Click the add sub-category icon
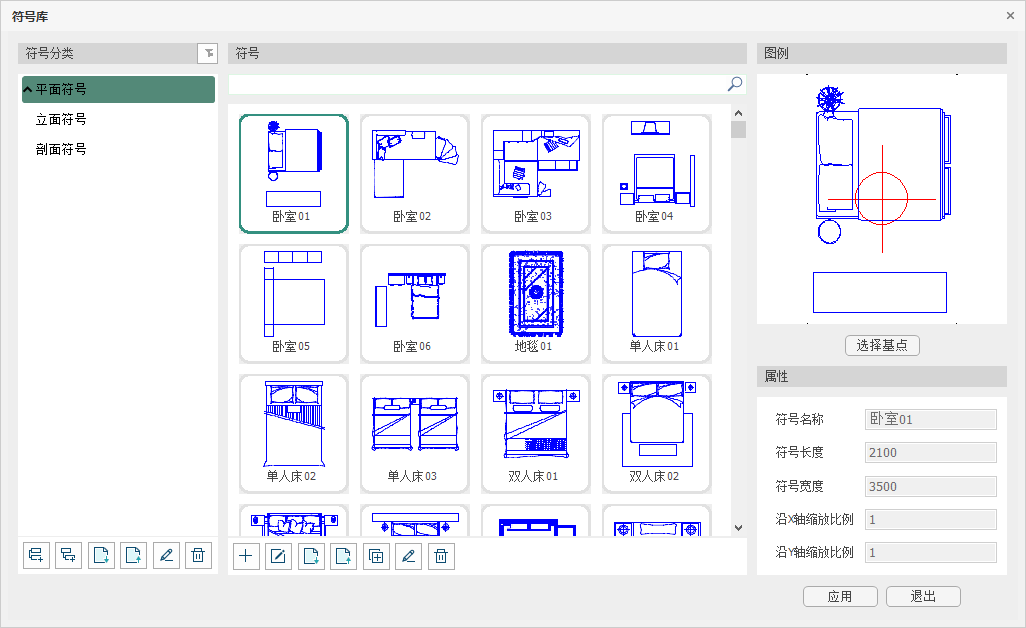Image resolution: width=1026 pixels, height=628 pixels. coord(69,555)
